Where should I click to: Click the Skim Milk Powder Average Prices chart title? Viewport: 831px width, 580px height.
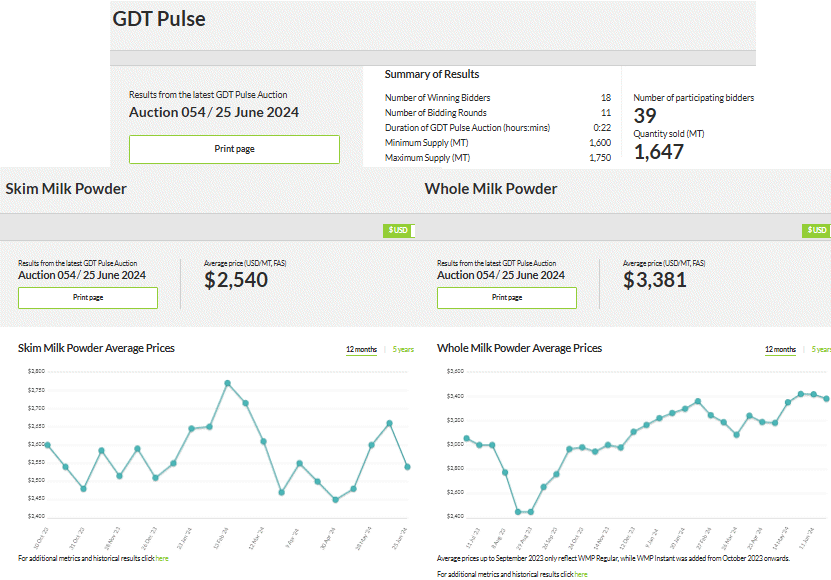tap(96, 348)
